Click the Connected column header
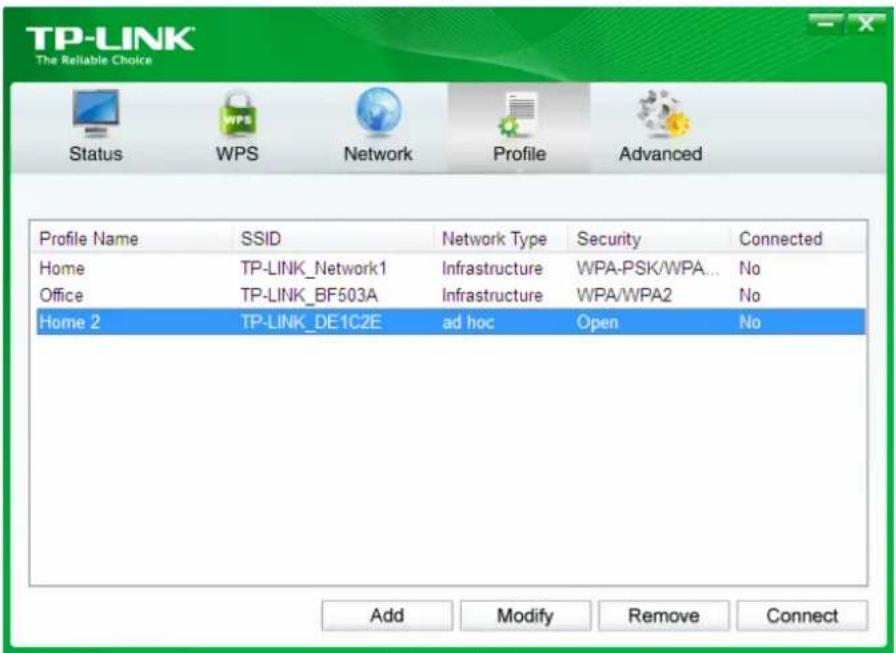Screen dimensions: 896x653 click(x=781, y=239)
